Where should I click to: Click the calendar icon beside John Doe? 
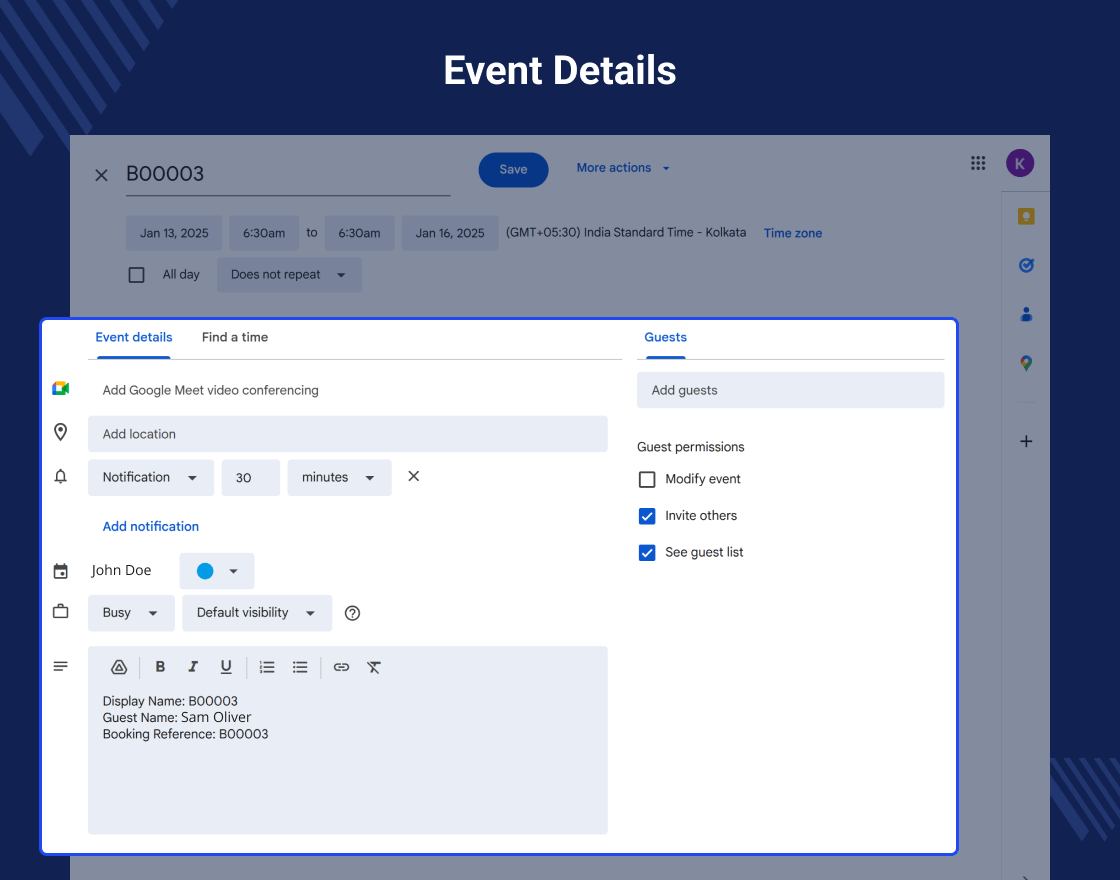coord(61,571)
